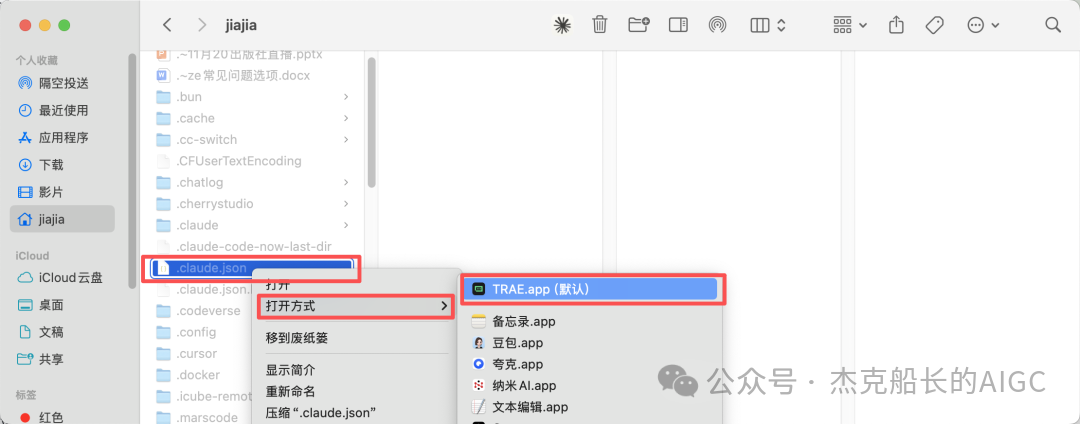Expand the .cache folder chevron
Image resolution: width=1080 pixels, height=424 pixels.
click(346, 118)
